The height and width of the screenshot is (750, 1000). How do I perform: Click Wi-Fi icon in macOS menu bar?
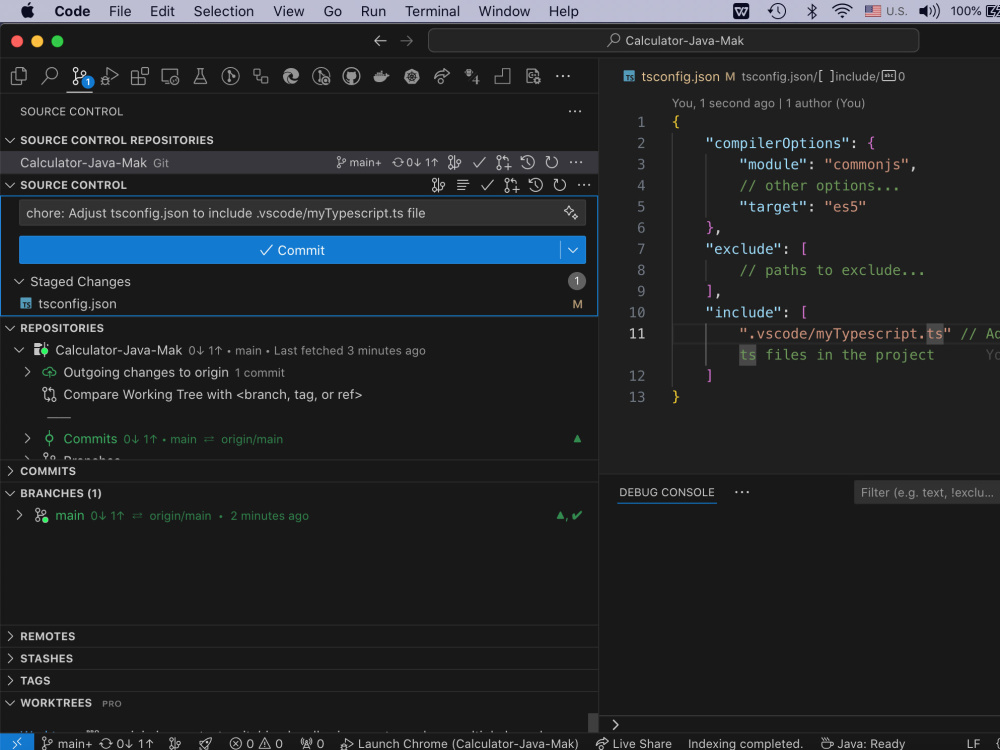pyautogui.click(x=842, y=11)
